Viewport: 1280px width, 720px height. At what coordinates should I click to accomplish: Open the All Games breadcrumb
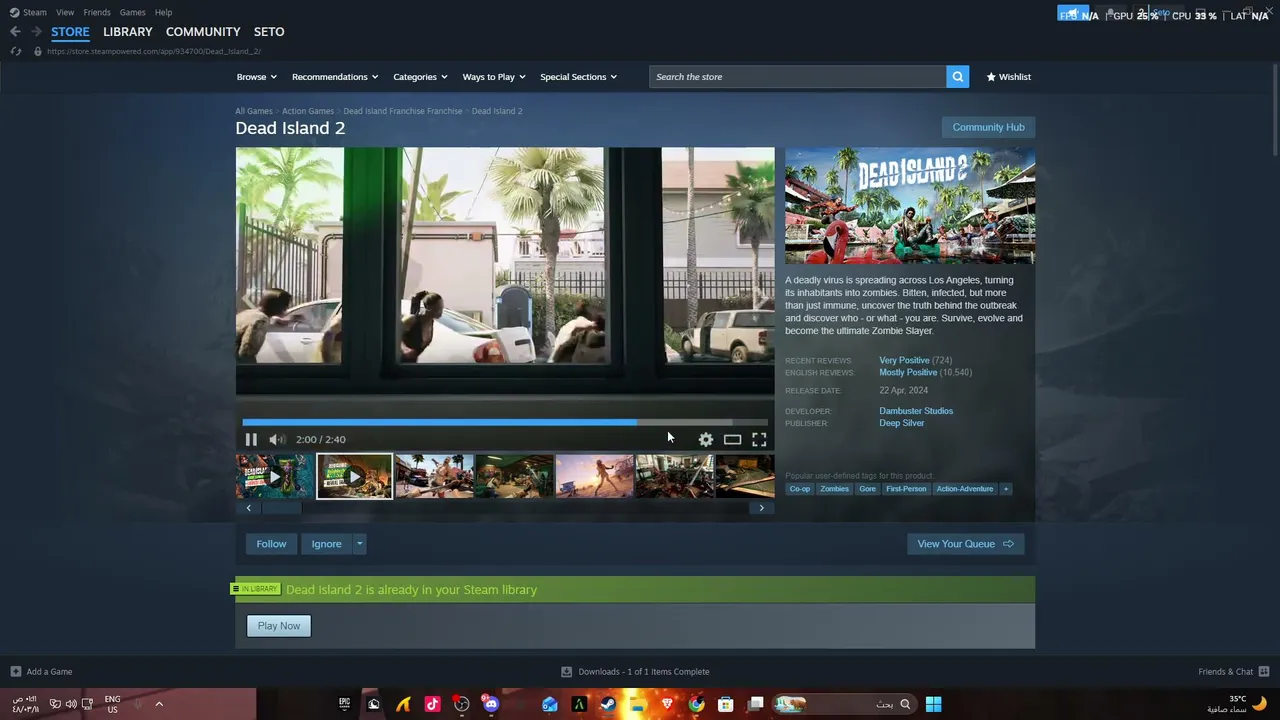click(254, 111)
